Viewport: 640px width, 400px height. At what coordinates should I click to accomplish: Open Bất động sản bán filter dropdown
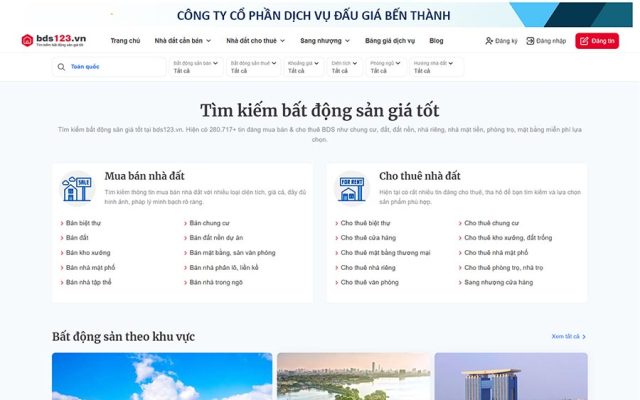[x=196, y=67]
